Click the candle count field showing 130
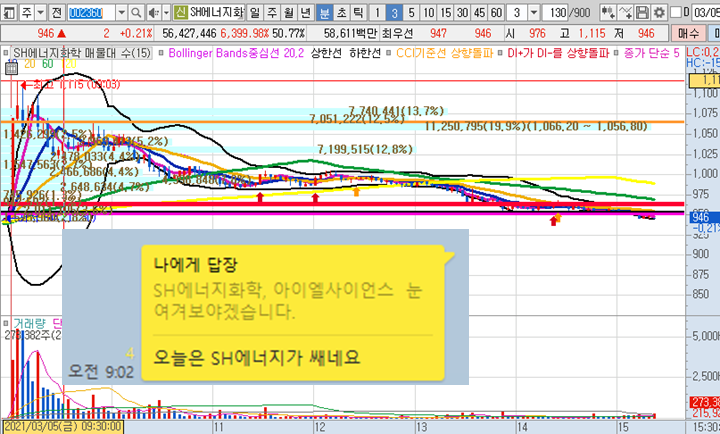 555,12
